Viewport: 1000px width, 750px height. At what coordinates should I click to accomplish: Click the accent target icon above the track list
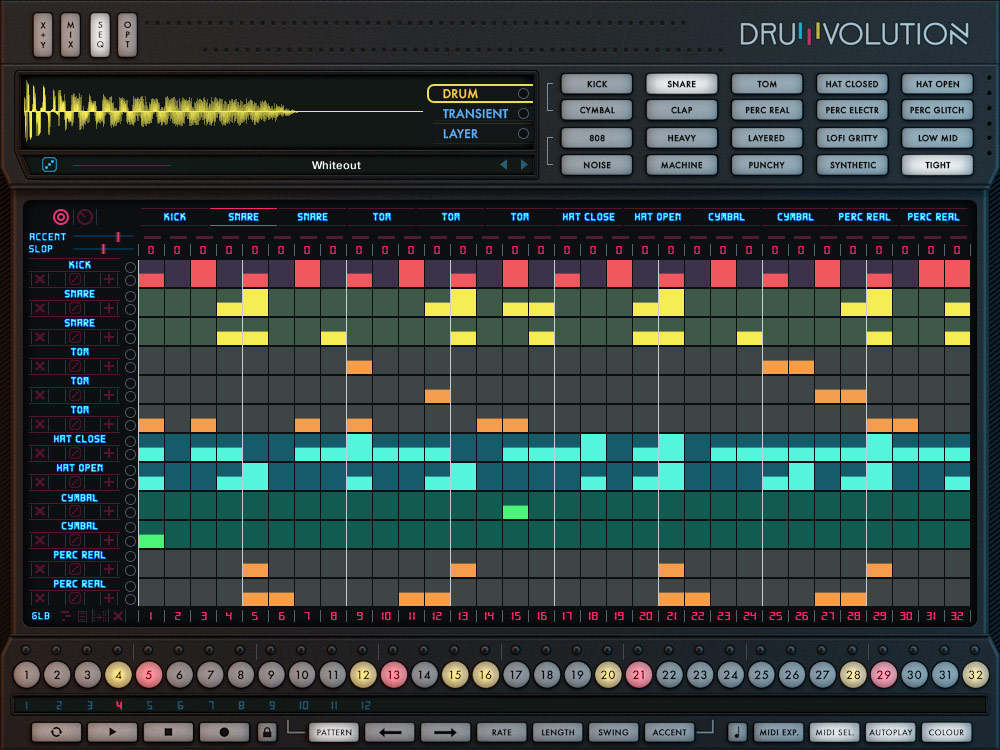click(x=62, y=217)
